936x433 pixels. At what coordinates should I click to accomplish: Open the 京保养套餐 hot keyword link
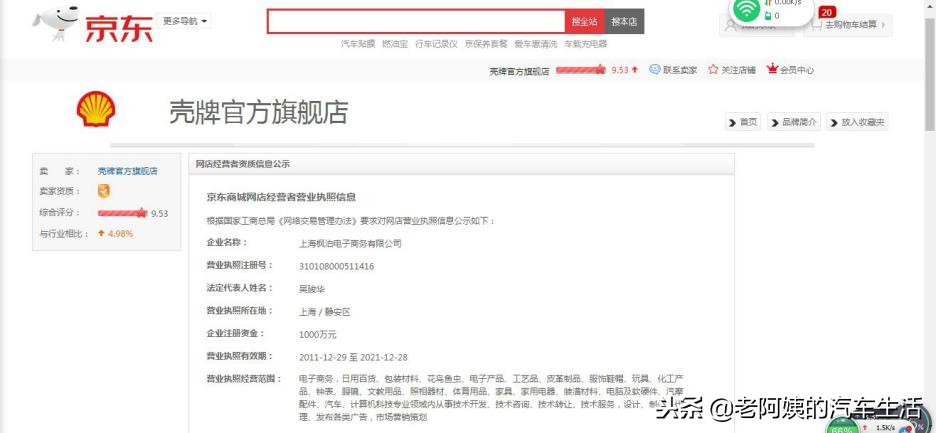[486, 44]
